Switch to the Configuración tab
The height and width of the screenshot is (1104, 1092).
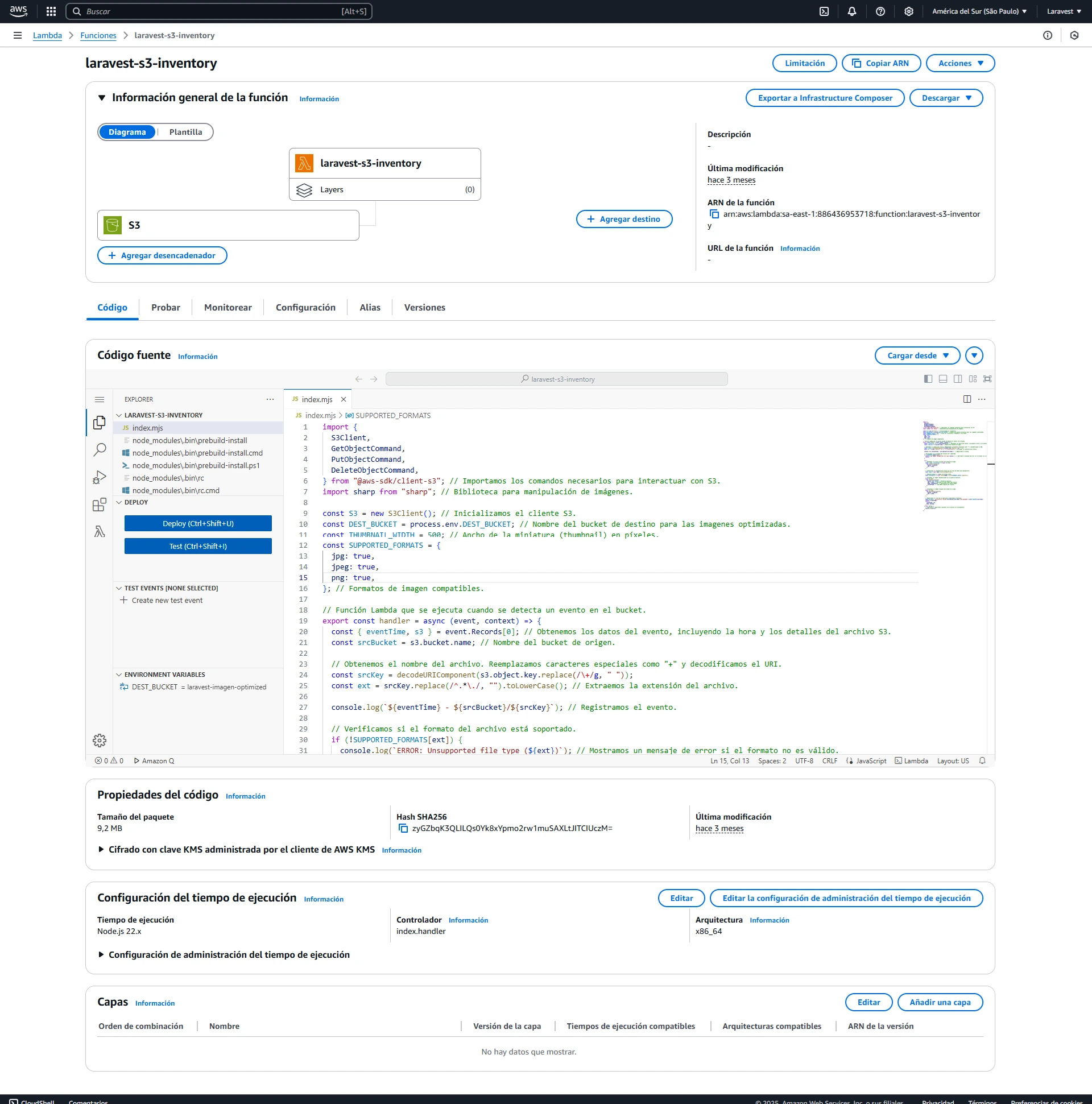(x=305, y=308)
